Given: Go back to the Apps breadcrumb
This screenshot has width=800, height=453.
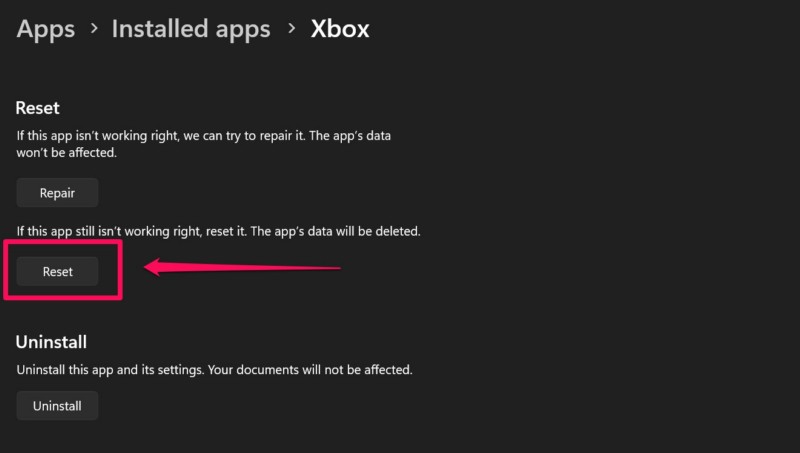Looking at the screenshot, I should tap(46, 29).
